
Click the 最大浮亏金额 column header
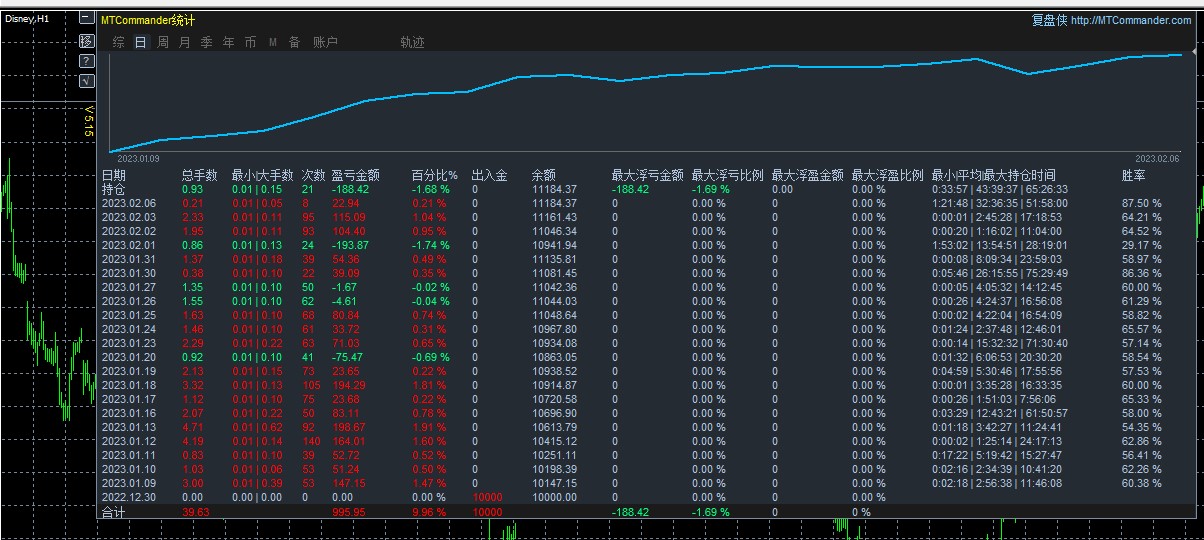[647, 175]
